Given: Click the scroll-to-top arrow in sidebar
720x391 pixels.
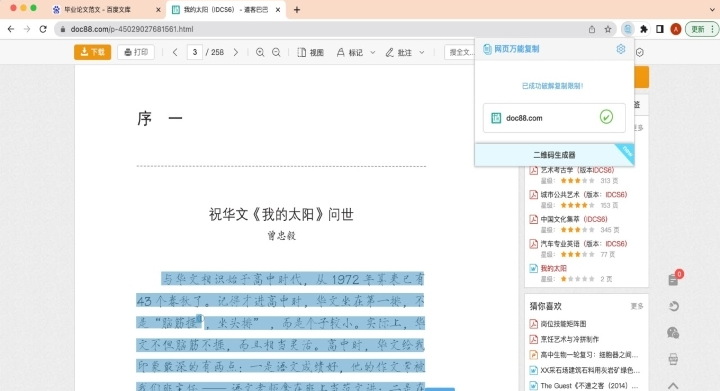Looking at the screenshot, I should point(673,385).
